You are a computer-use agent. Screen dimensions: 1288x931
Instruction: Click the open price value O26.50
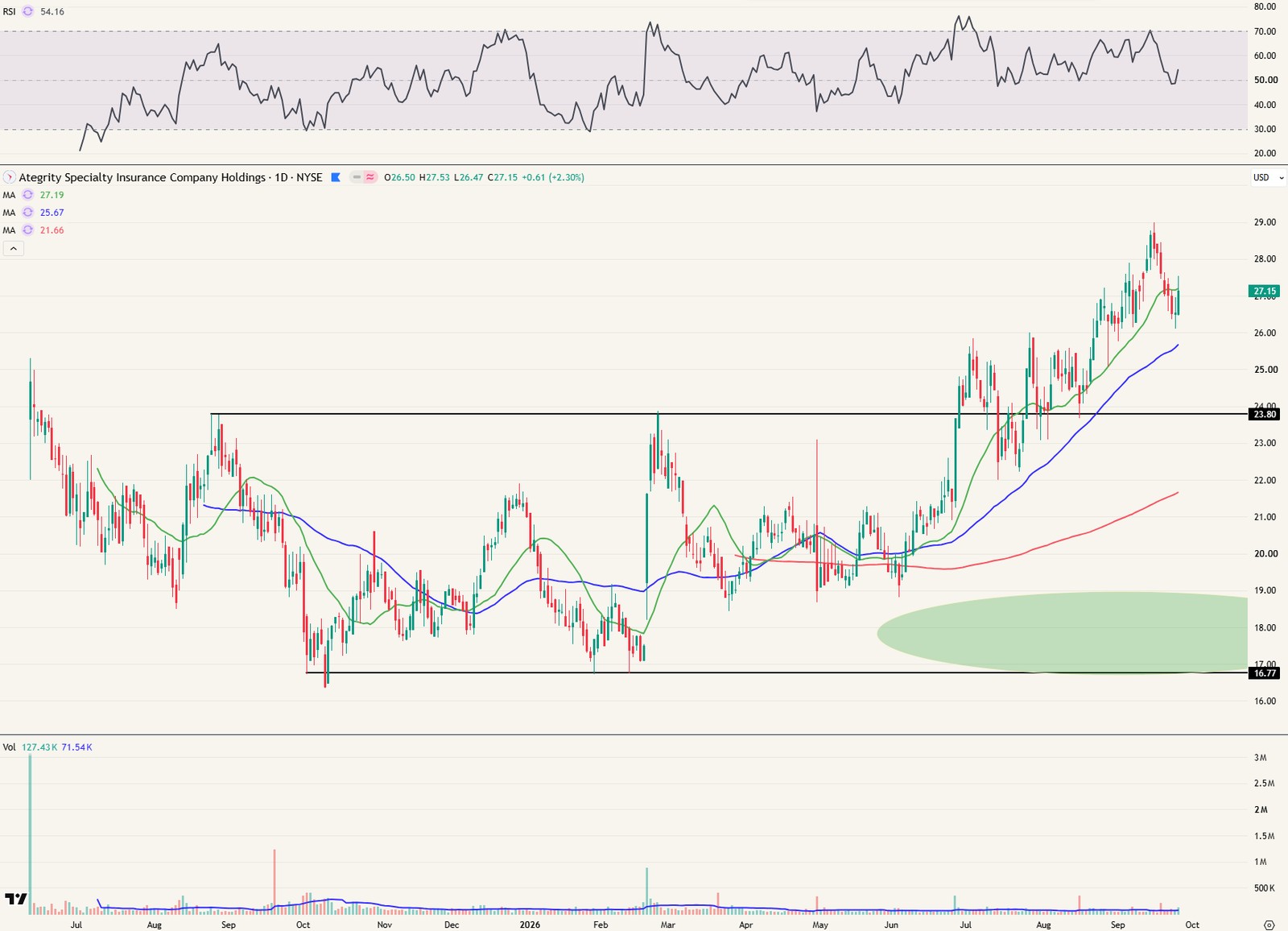400,177
